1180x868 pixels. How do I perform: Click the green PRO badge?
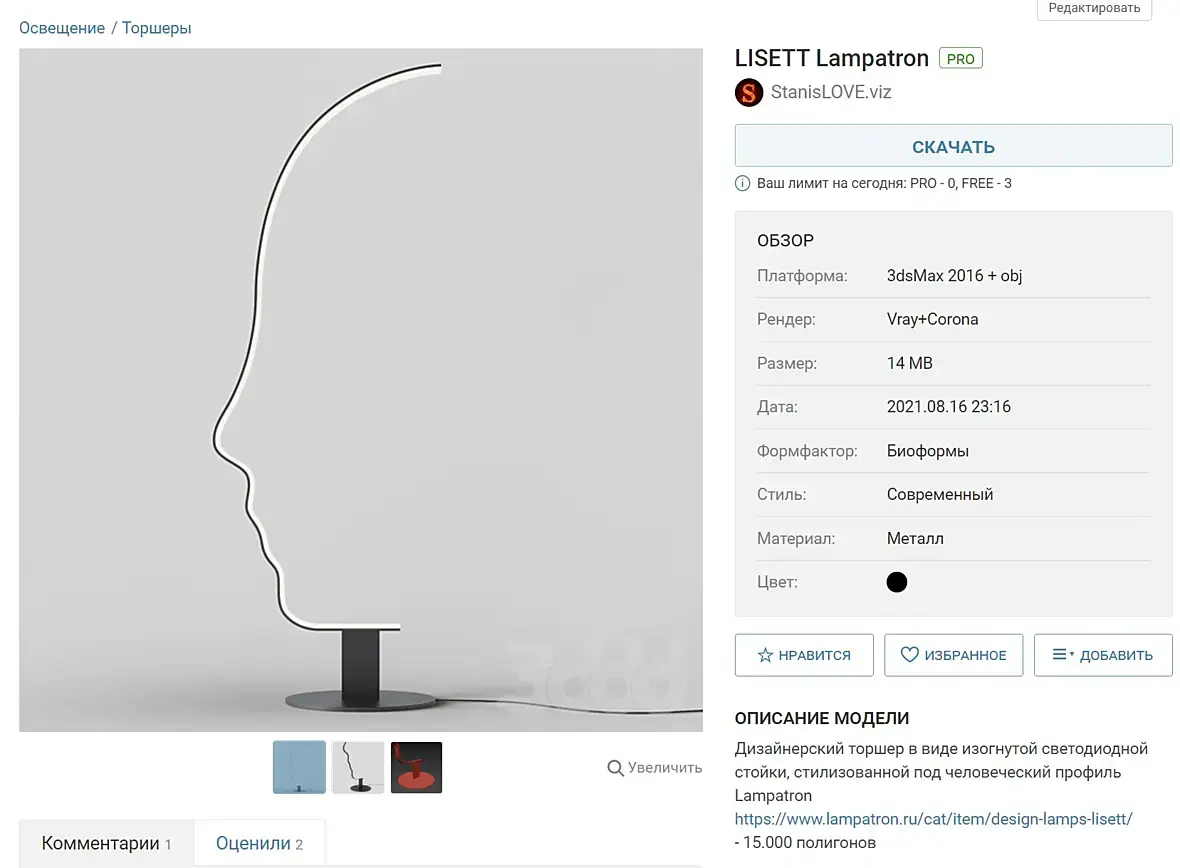[x=960, y=58]
